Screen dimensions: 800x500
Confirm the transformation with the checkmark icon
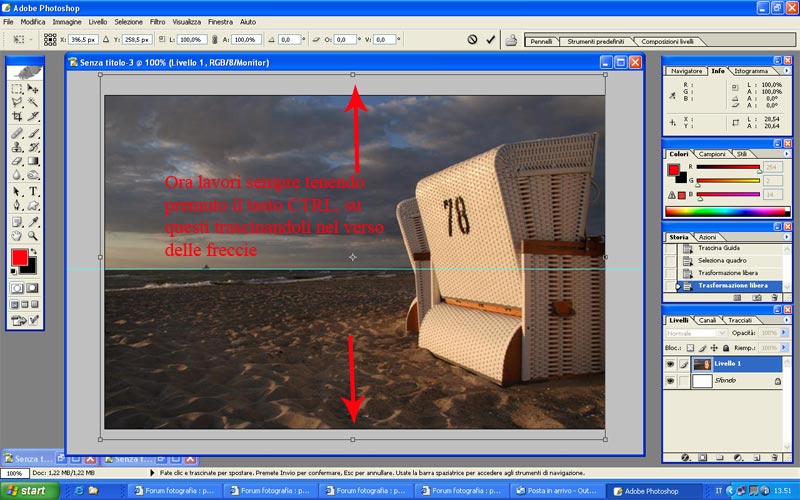click(490, 40)
